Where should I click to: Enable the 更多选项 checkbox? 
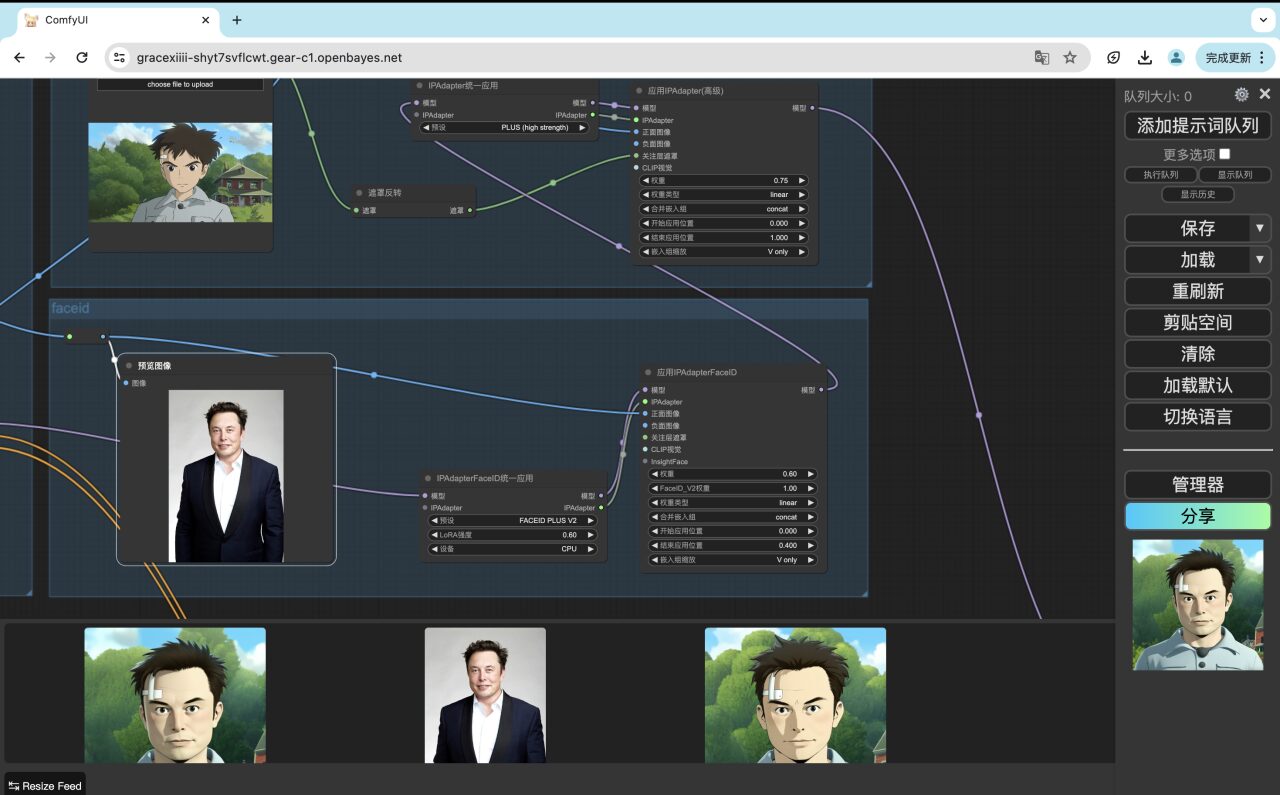point(1225,154)
